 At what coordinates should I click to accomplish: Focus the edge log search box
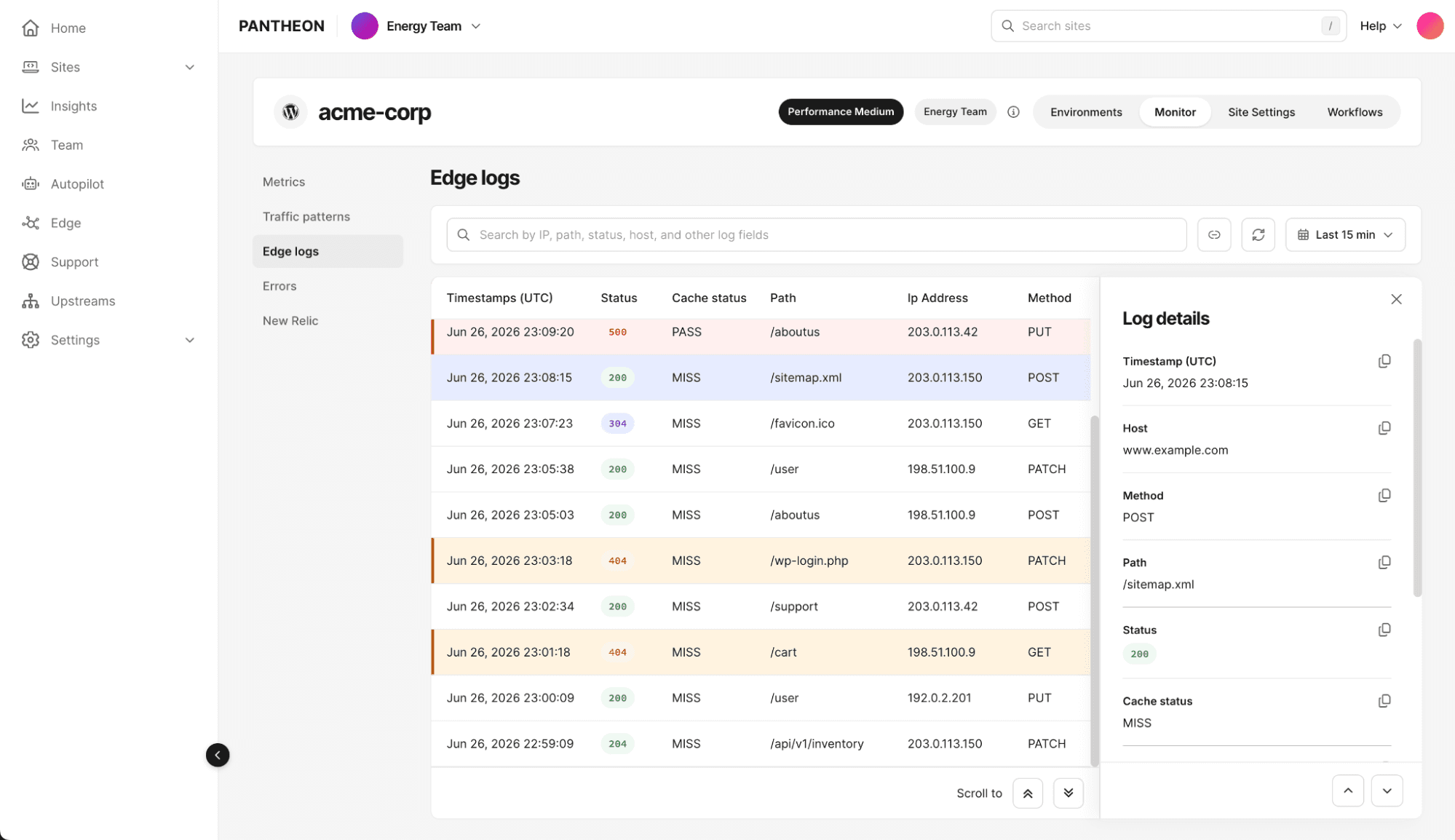coord(817,235)
